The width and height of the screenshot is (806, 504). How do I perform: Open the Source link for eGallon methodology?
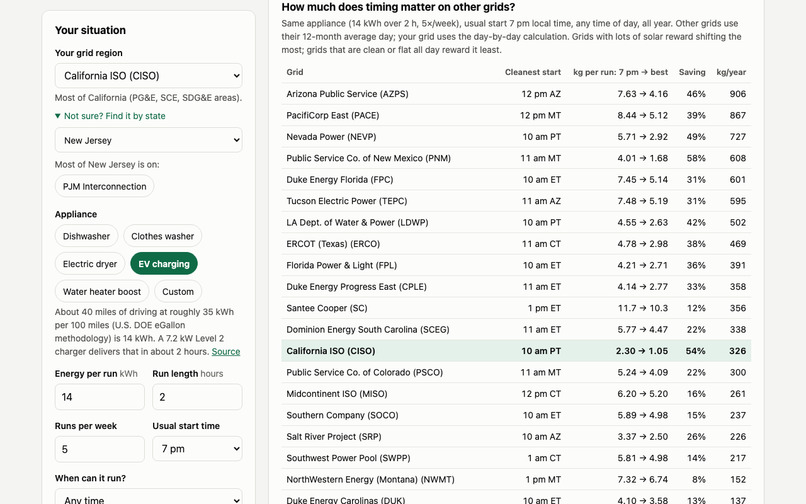tap(226, 352)
